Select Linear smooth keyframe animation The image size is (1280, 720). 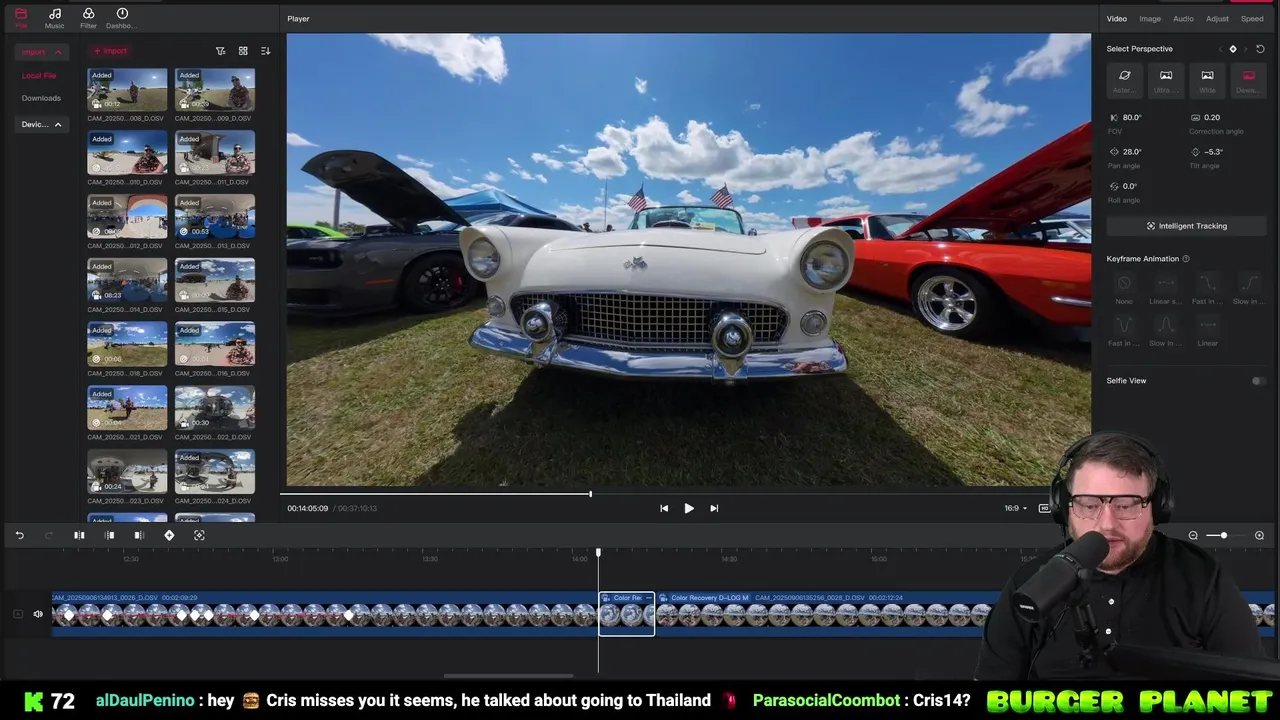point(1165,288)
